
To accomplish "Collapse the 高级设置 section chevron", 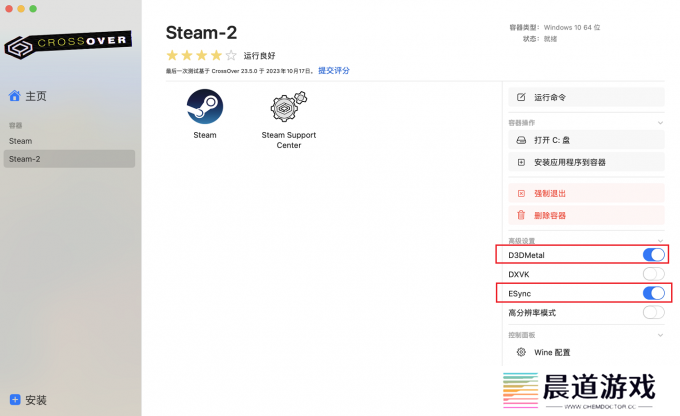I will click(660, 241).
